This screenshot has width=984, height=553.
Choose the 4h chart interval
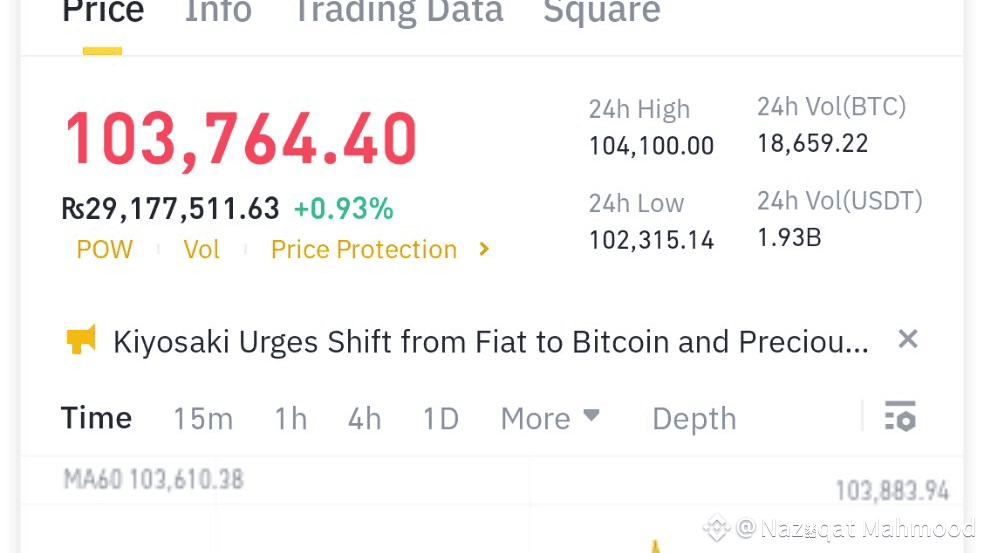[364, 418]
